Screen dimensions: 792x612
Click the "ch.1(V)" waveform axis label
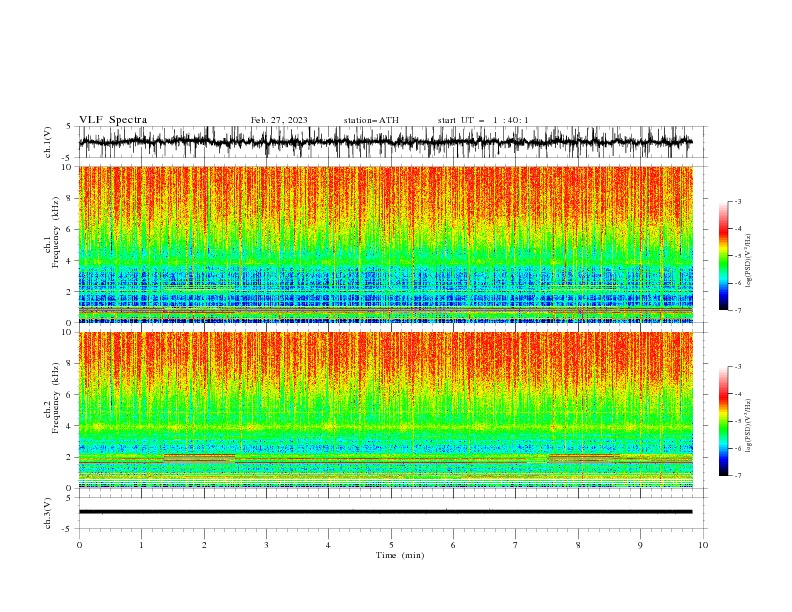click(48, 142)
